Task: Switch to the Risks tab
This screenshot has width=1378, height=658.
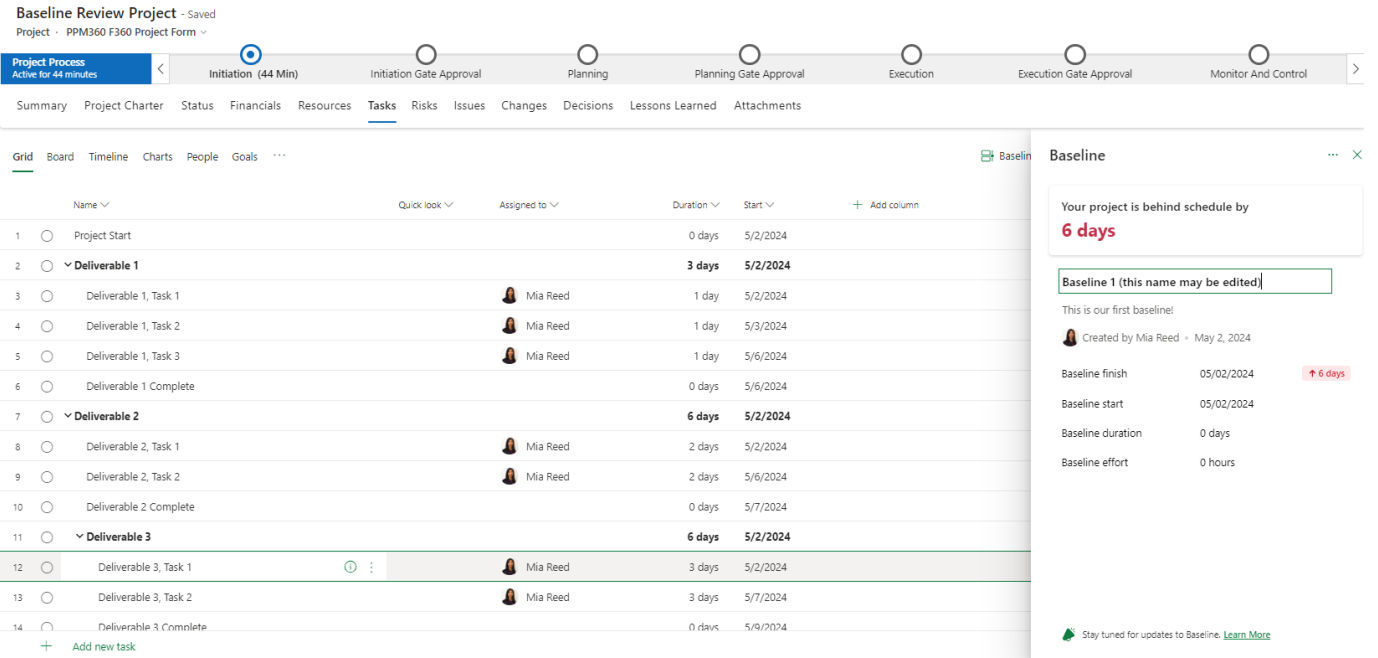Action: [424, 105]
